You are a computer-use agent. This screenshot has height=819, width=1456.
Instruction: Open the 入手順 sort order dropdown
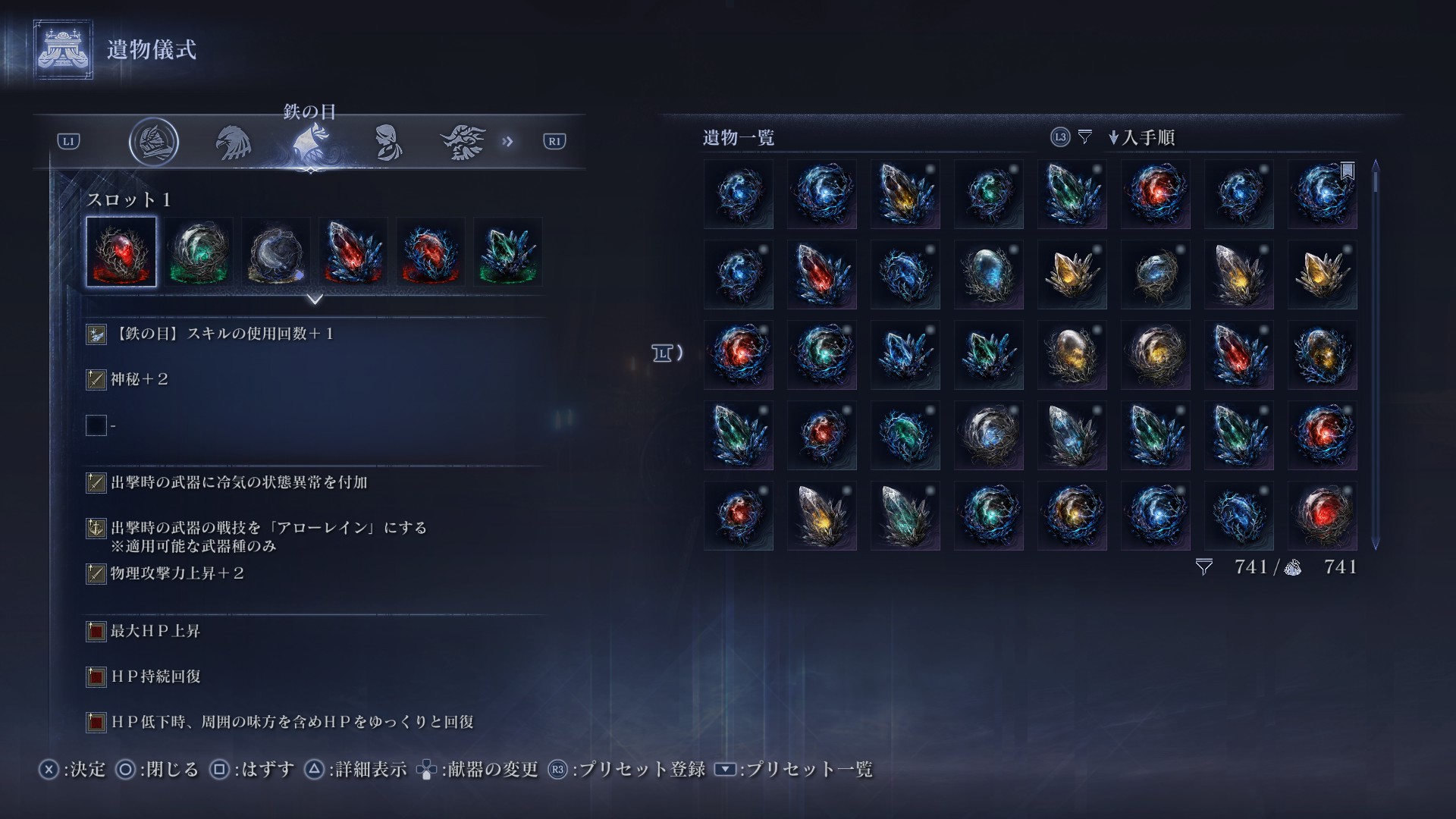(1141, 137)
